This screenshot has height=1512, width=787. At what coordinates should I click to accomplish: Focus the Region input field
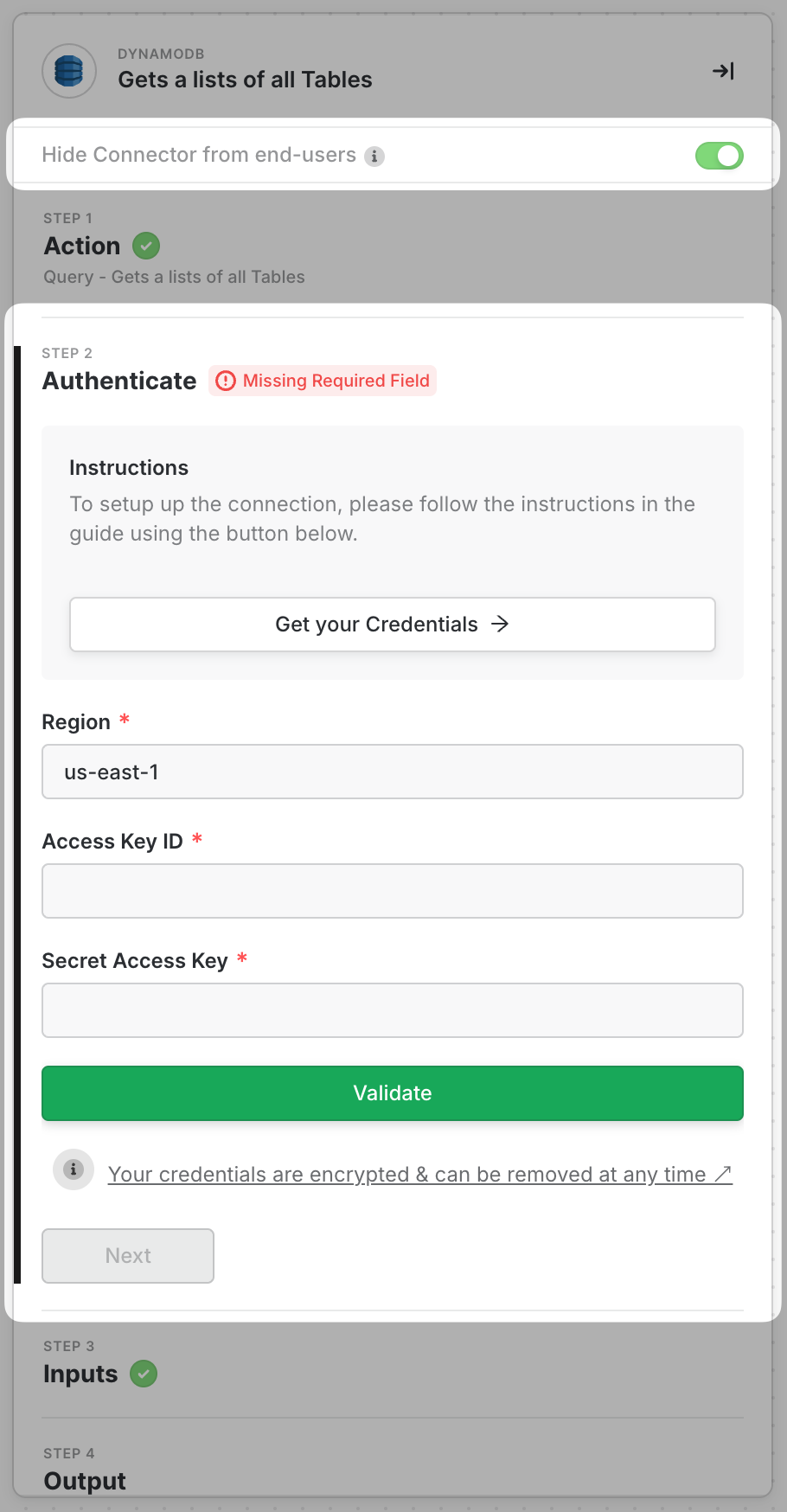point(392,772)
